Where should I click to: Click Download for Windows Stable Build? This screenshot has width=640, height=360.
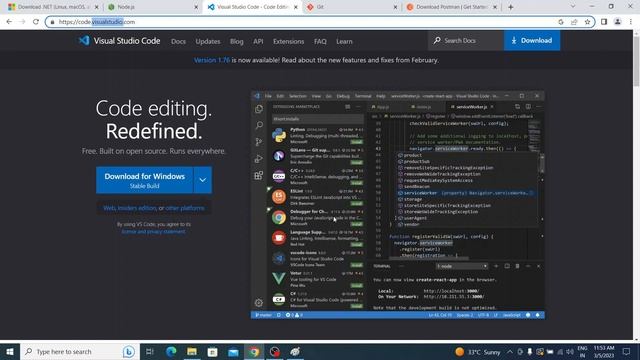click(x=144, y=180)
